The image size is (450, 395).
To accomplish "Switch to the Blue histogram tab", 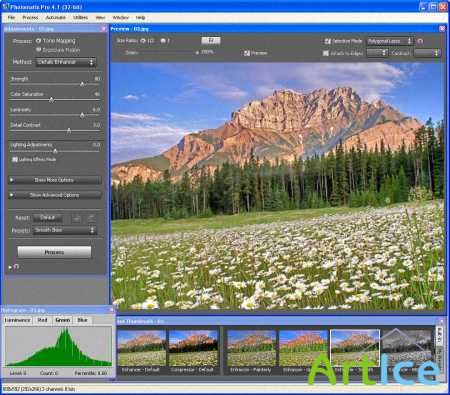I will (82, 320).
